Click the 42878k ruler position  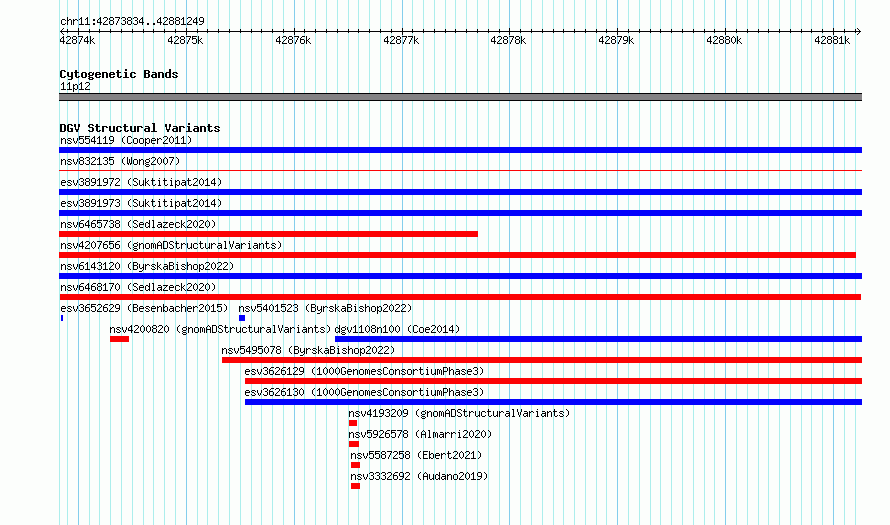click(508, 40)
